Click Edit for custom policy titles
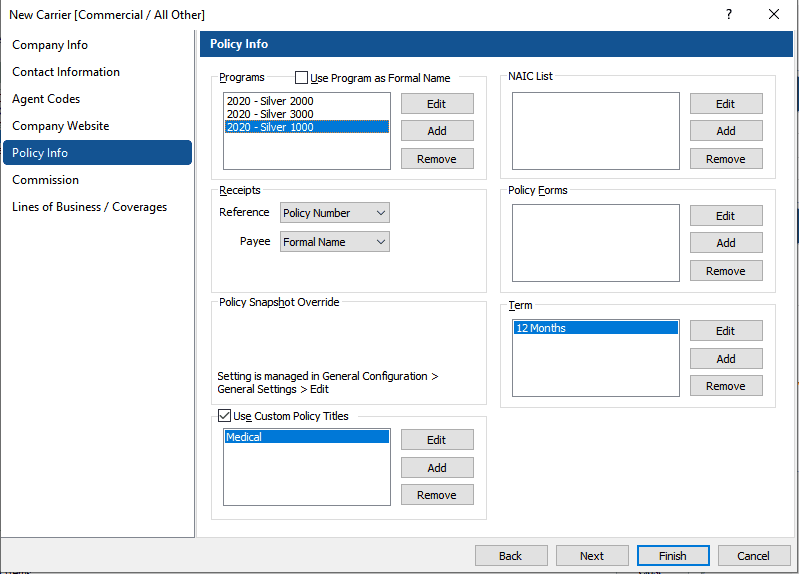The height and width of the screenshot is (574, 799). (x=437, y=439)
